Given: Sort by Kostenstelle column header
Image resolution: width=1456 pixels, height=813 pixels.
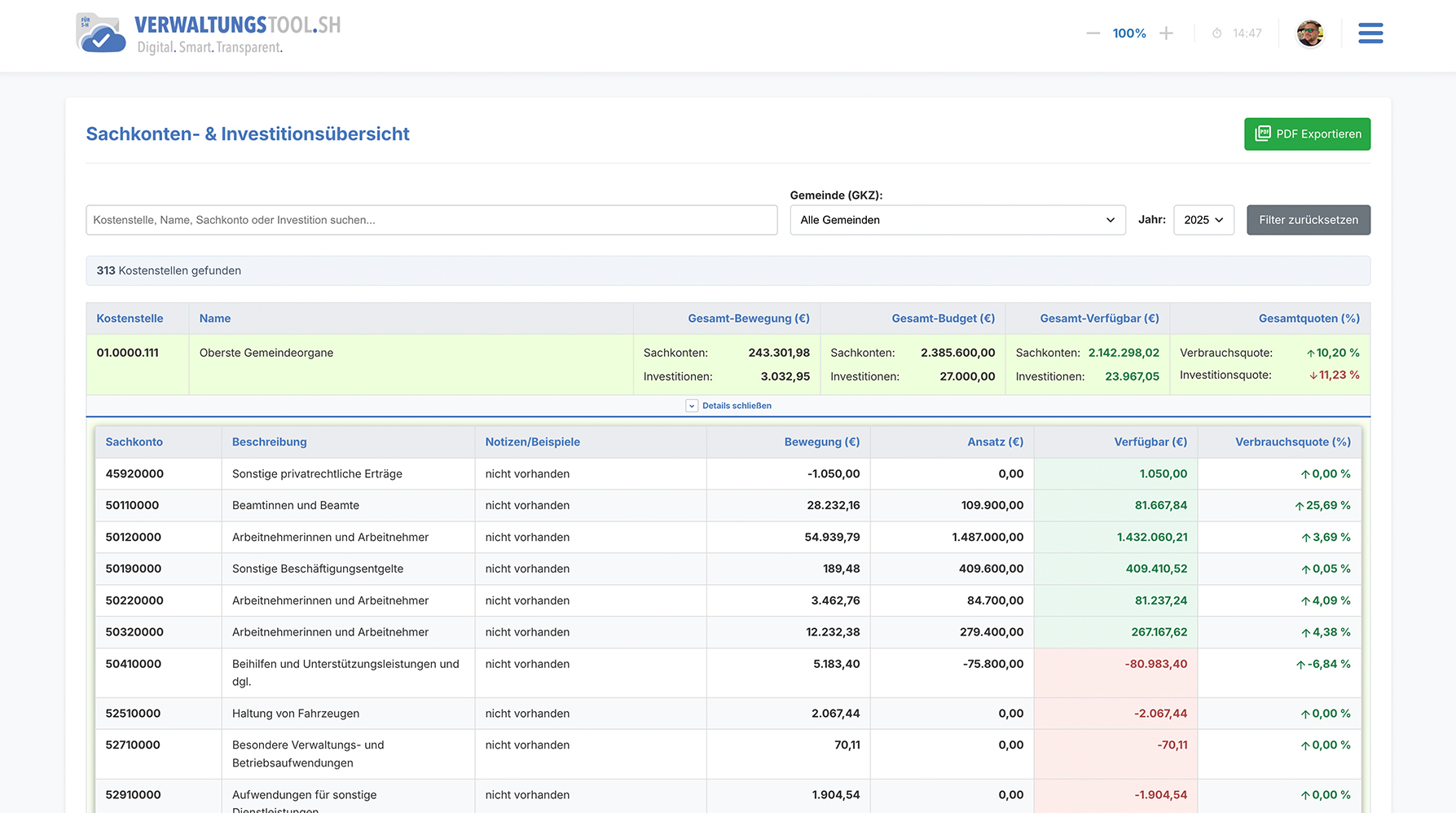Looking at the screenshot, I should [130, 319].
